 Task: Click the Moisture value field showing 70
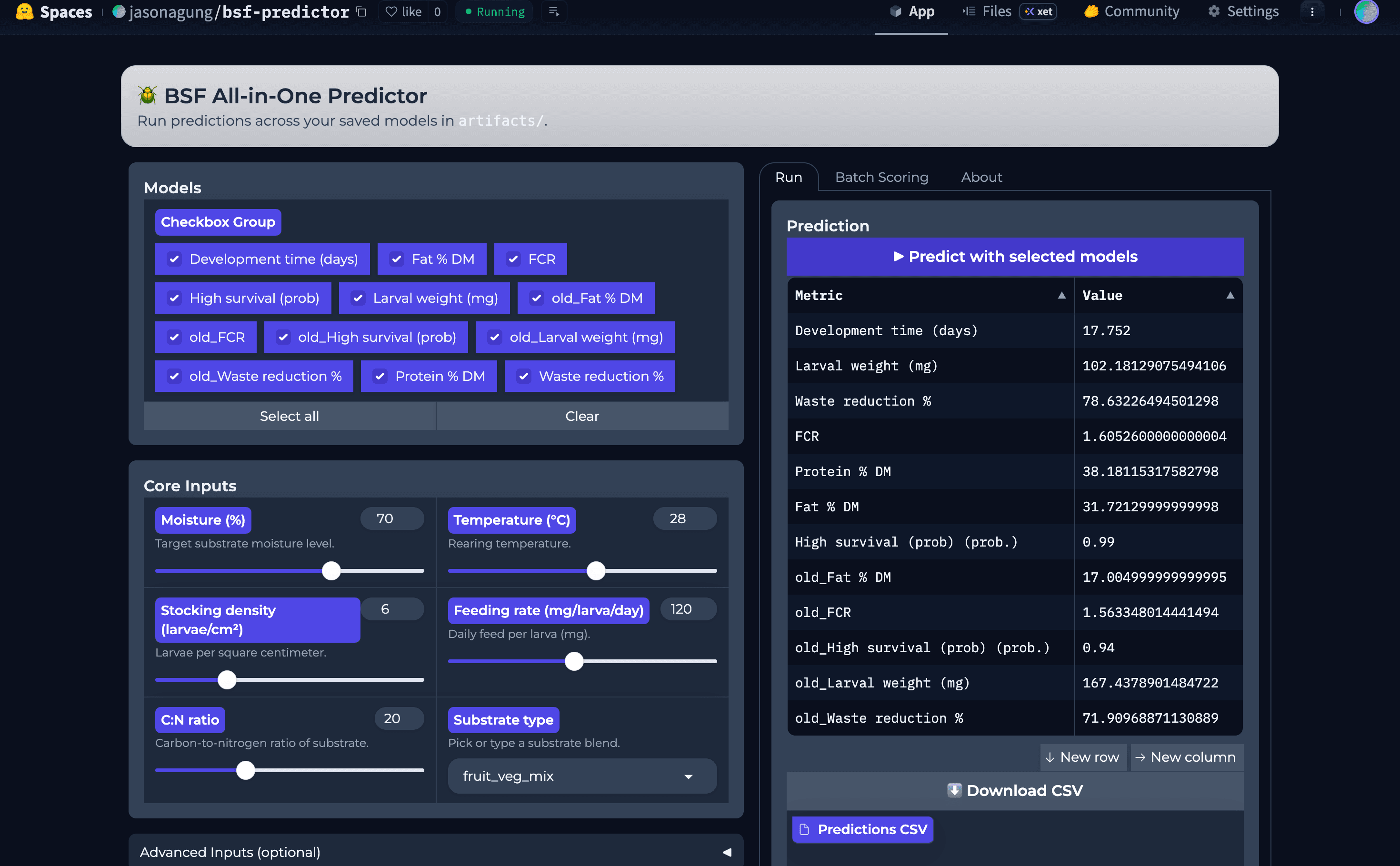[392, 519]
